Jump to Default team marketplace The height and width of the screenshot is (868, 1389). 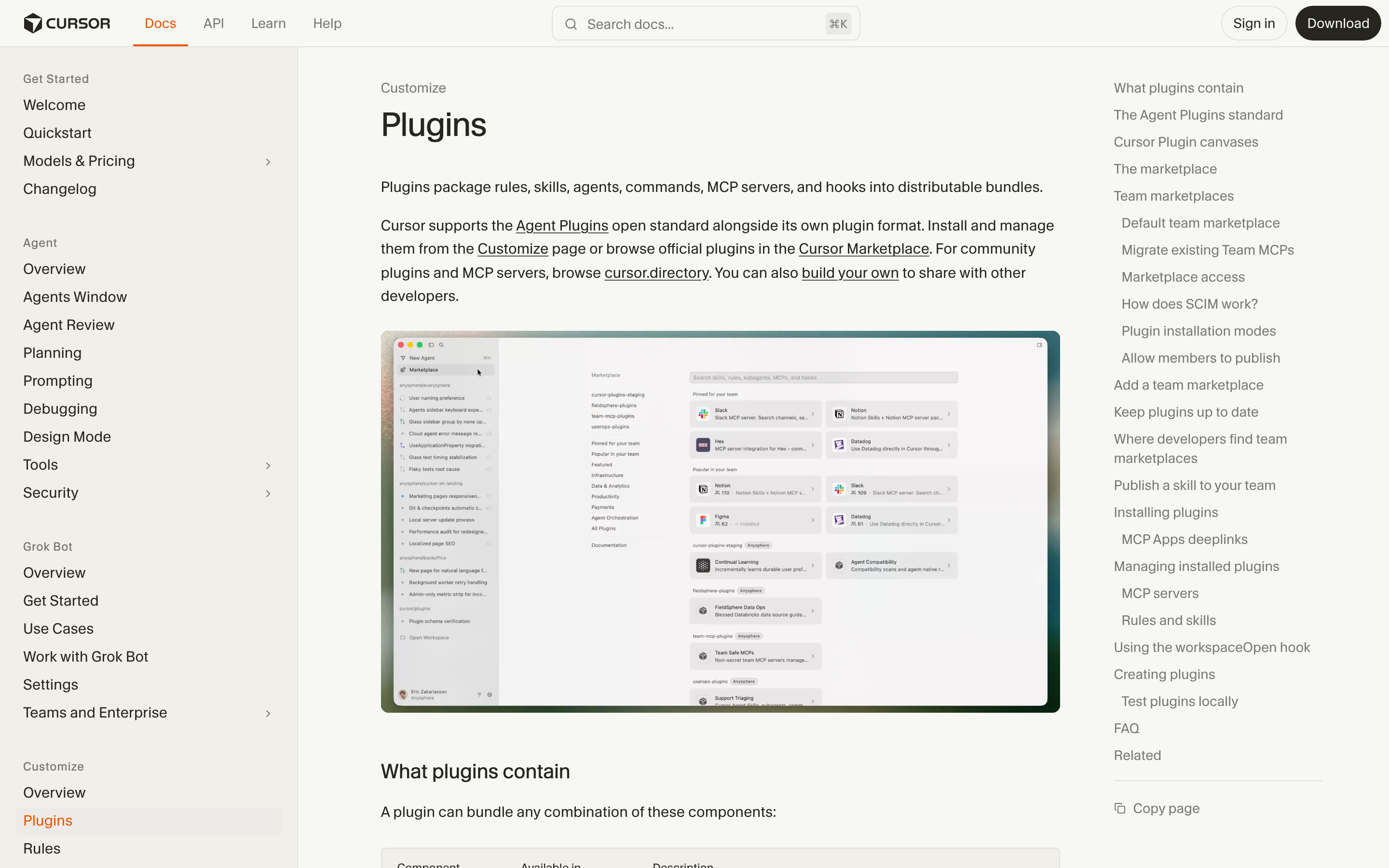tap(1201, 223)
